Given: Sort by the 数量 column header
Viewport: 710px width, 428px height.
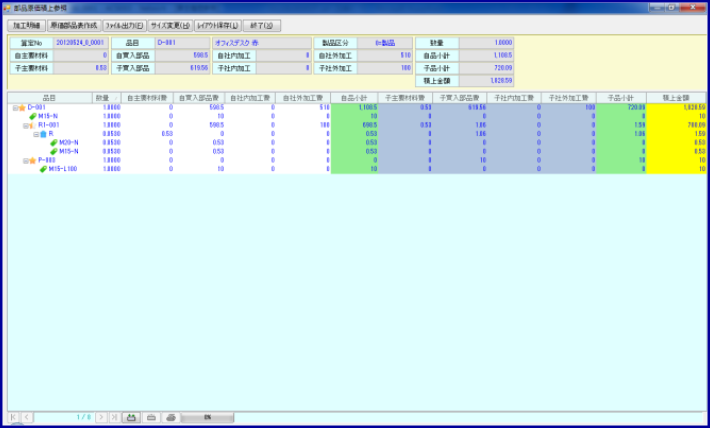Looking at the screenshot, I should point(106,98).
